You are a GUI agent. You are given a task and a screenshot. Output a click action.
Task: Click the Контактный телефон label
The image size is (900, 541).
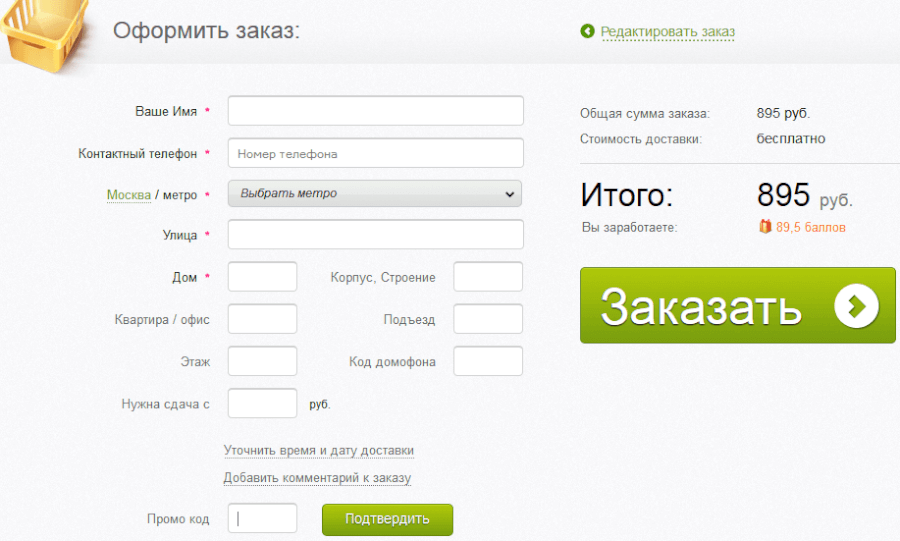138,154
